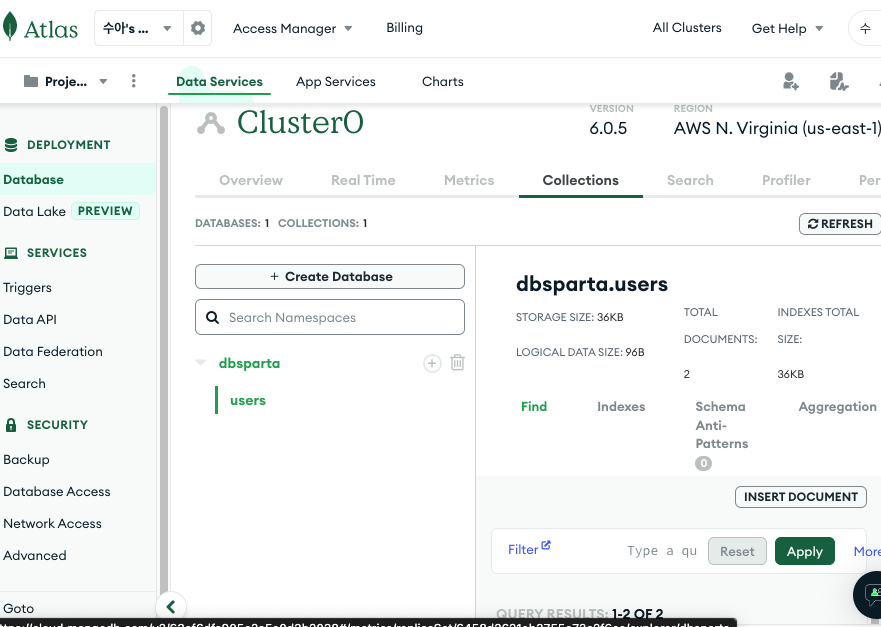Open Advanced in the sidebar
This screenshot has width=881, height=627.
(x=35, y=556)
